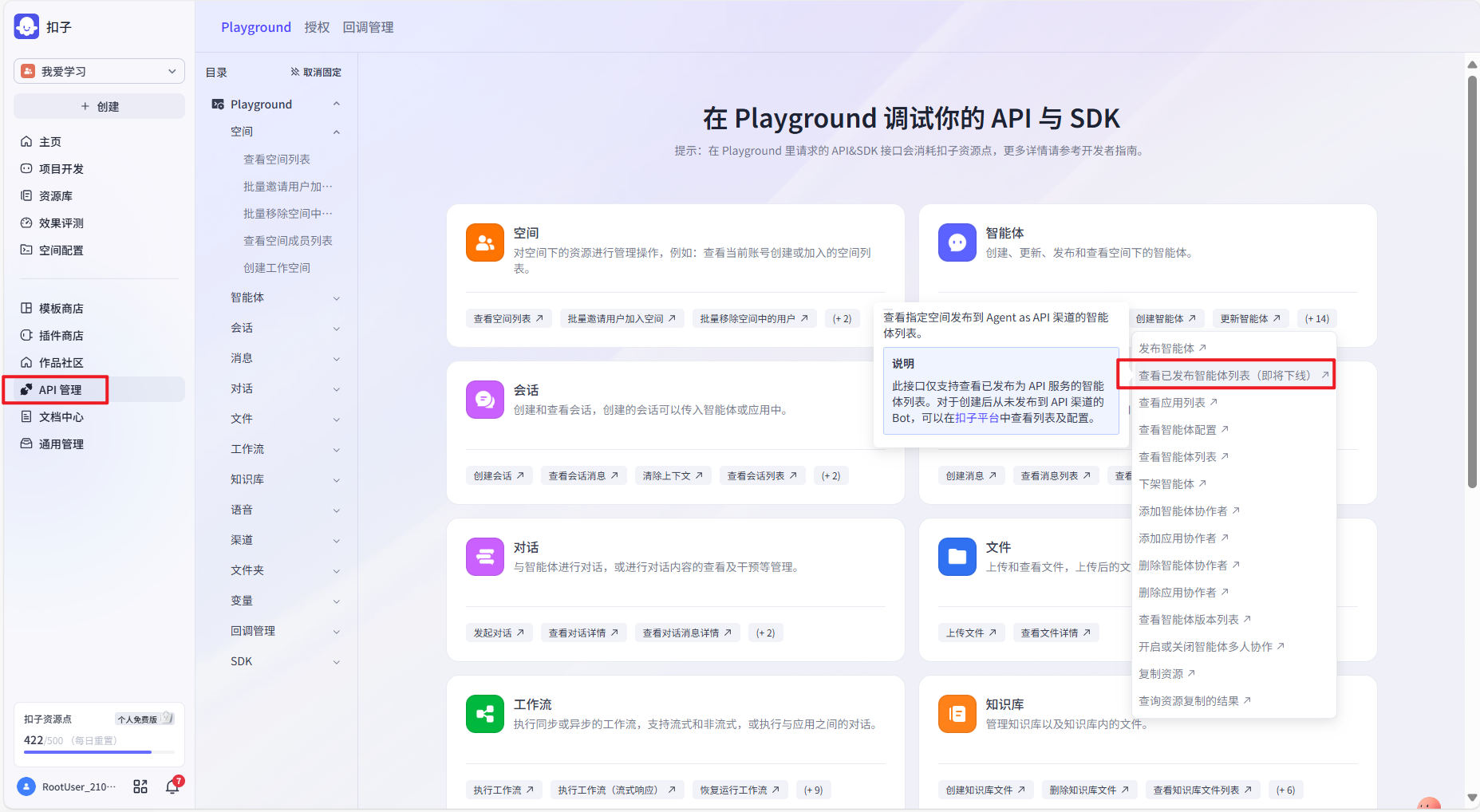The height and width of the screenshot is (812, 1480).
Task: Open the 主页 home icon
Action: click(x=26, y=141)
